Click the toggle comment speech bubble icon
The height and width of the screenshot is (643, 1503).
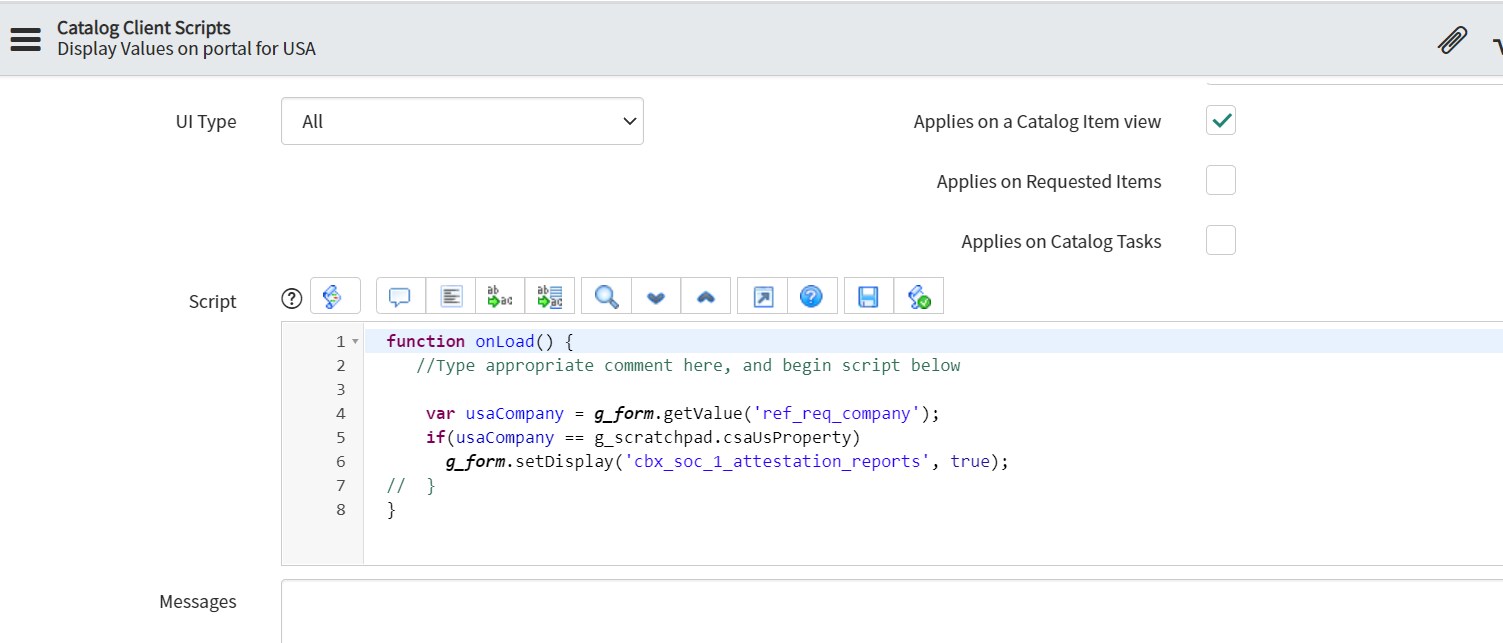401,297
